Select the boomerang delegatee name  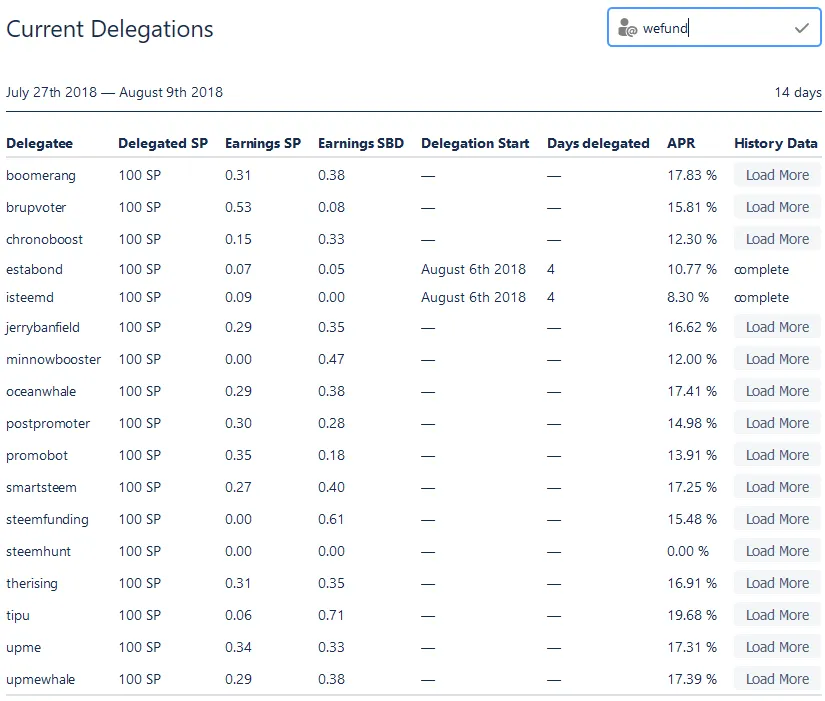click(41, 176)
